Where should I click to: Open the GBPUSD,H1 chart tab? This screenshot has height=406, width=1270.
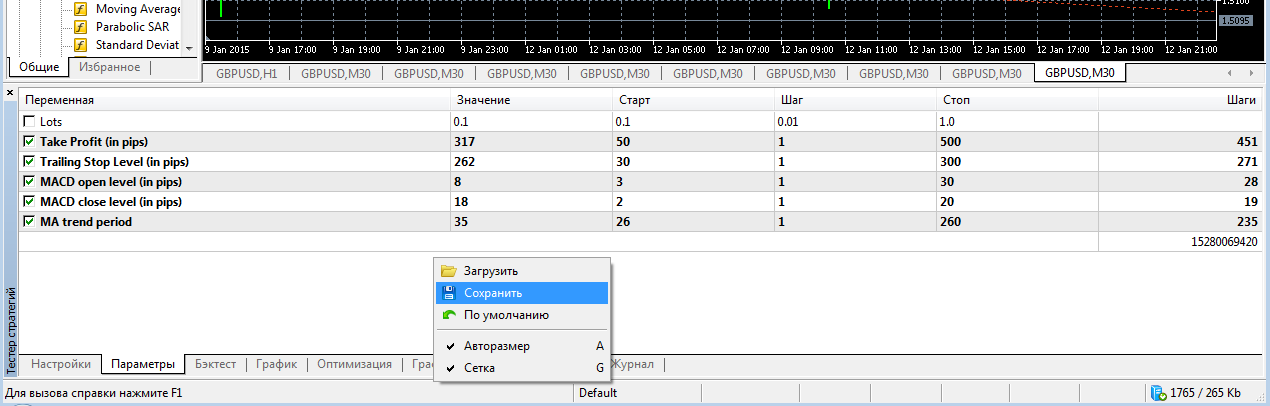[247, 73]
